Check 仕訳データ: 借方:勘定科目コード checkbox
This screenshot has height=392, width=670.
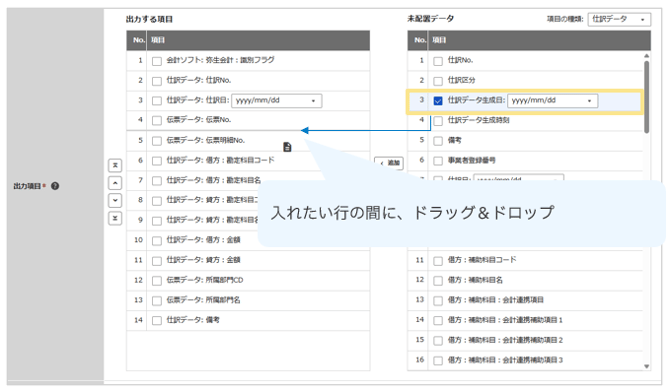point(157,161)
